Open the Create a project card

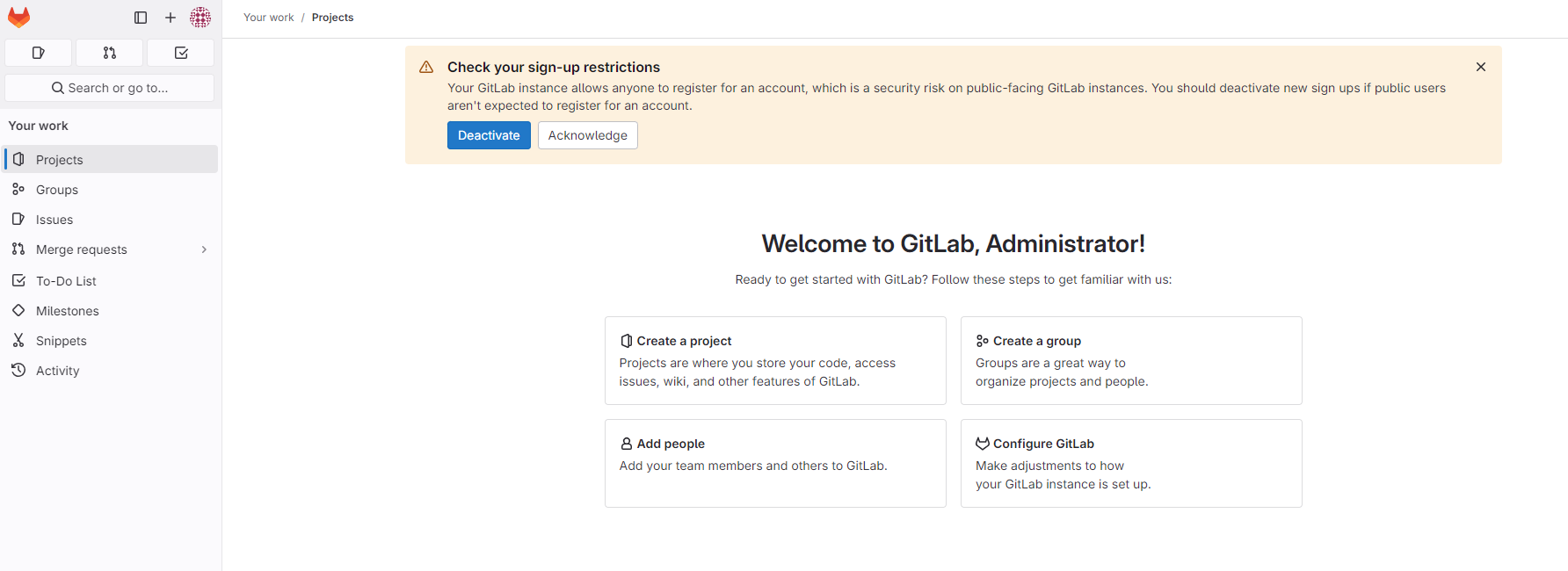[775, 360]
